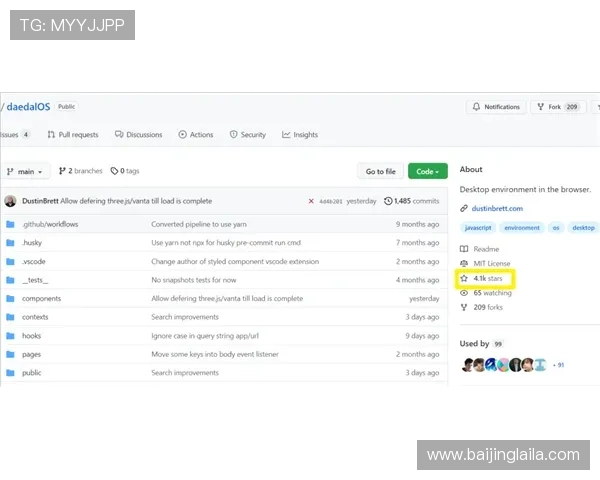Open the hooks folder

(31, 336)
